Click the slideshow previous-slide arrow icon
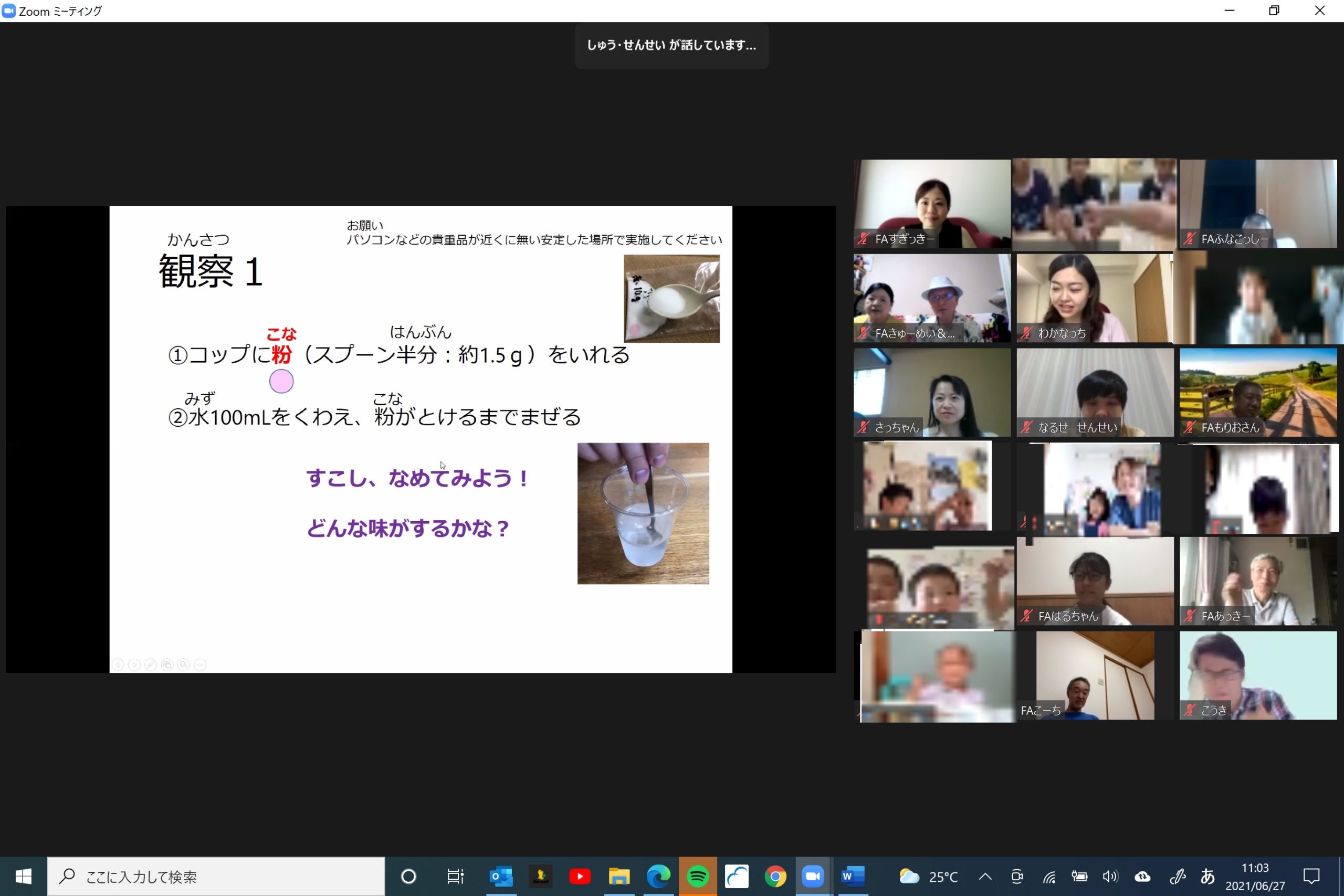The height and width of the screenshot is (896, 1344). 118,665
